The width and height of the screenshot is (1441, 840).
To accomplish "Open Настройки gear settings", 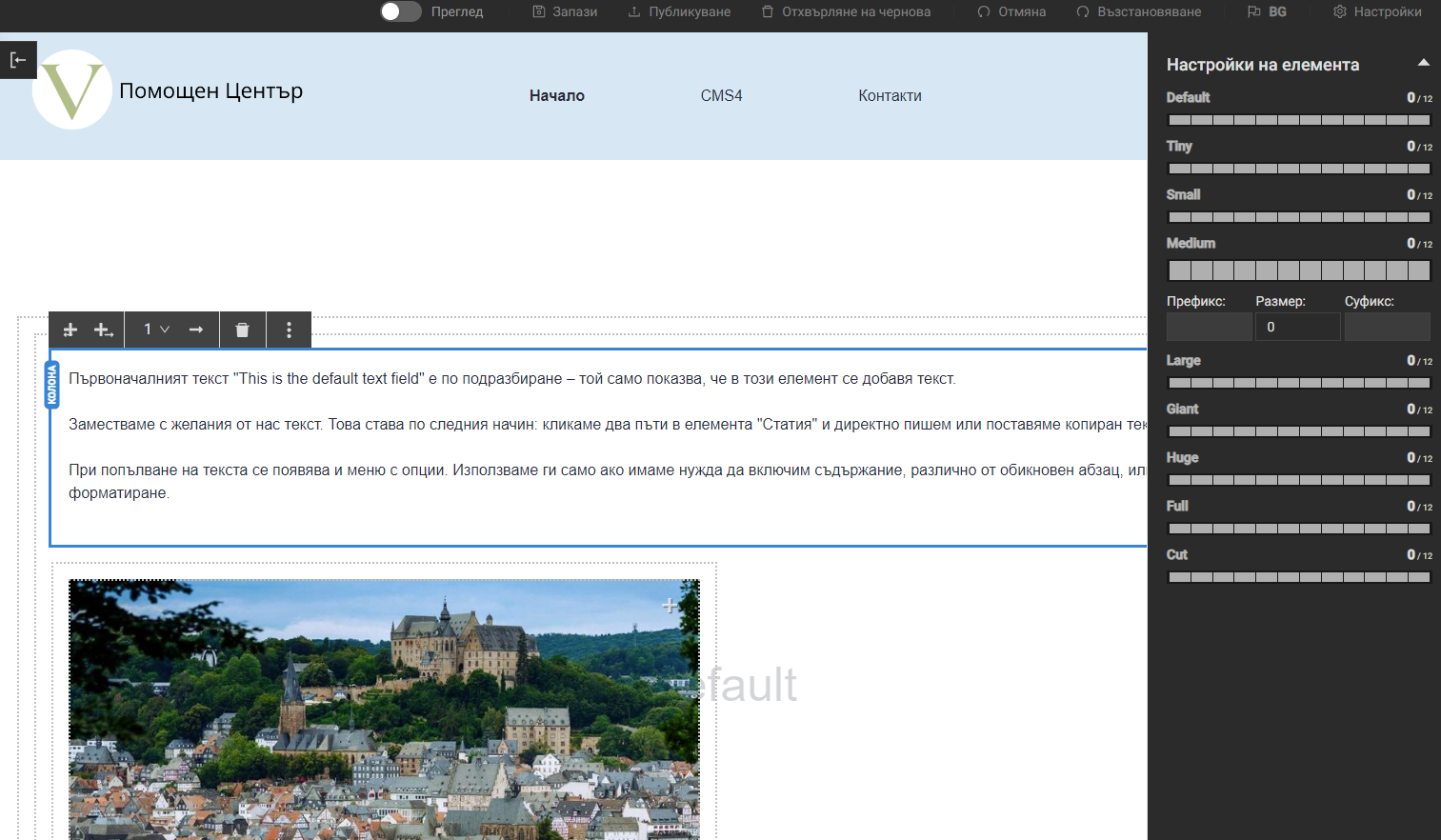I will (1377, 11).
